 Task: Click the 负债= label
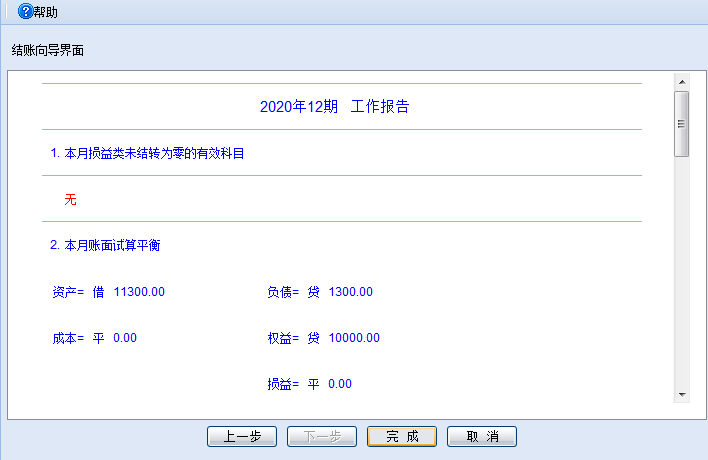click(283, 292)
